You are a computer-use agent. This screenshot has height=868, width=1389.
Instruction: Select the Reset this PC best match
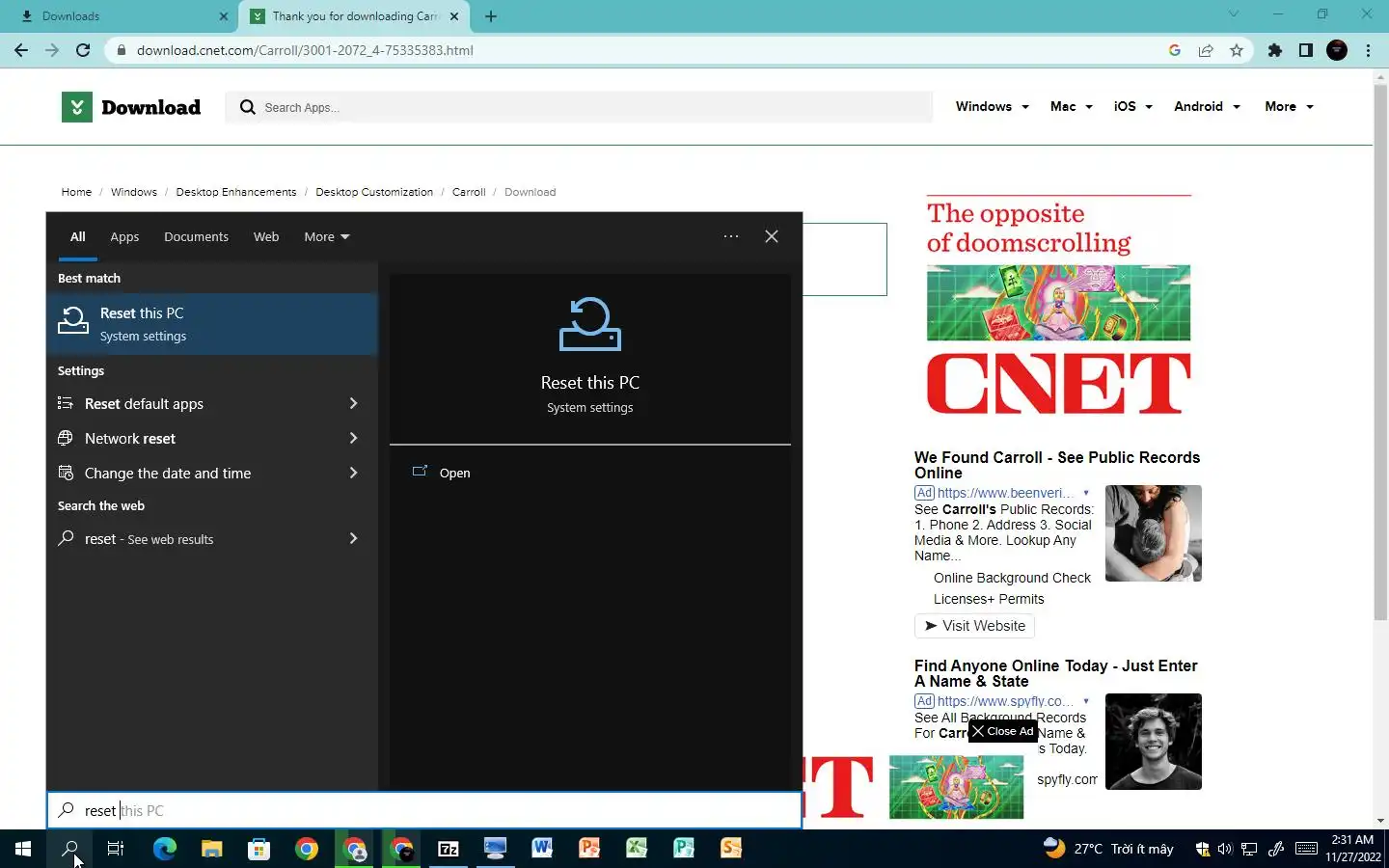point(212,324)
